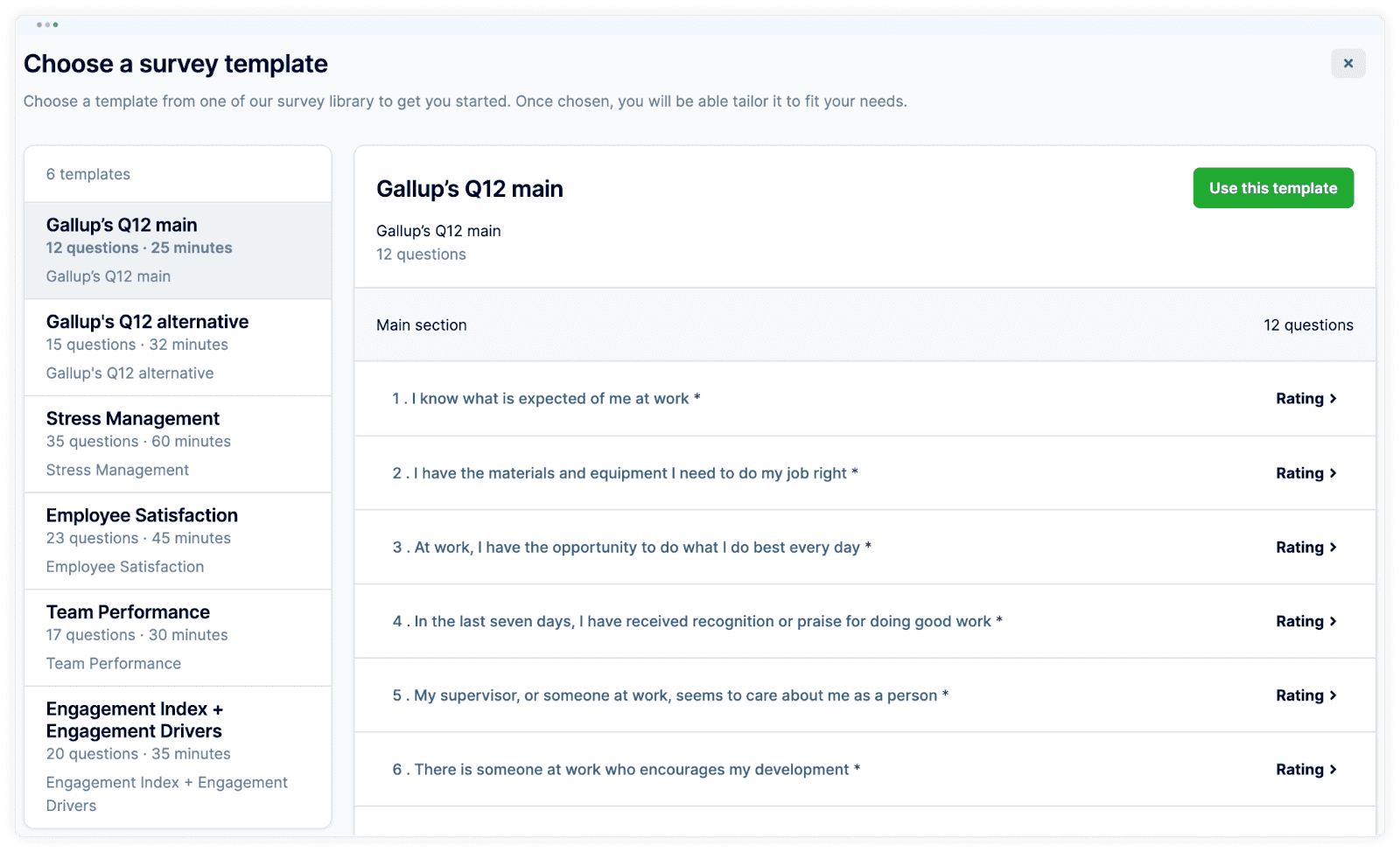Open Rating arrow for question 4
1400x852 pixels.
pos(1333,622)
